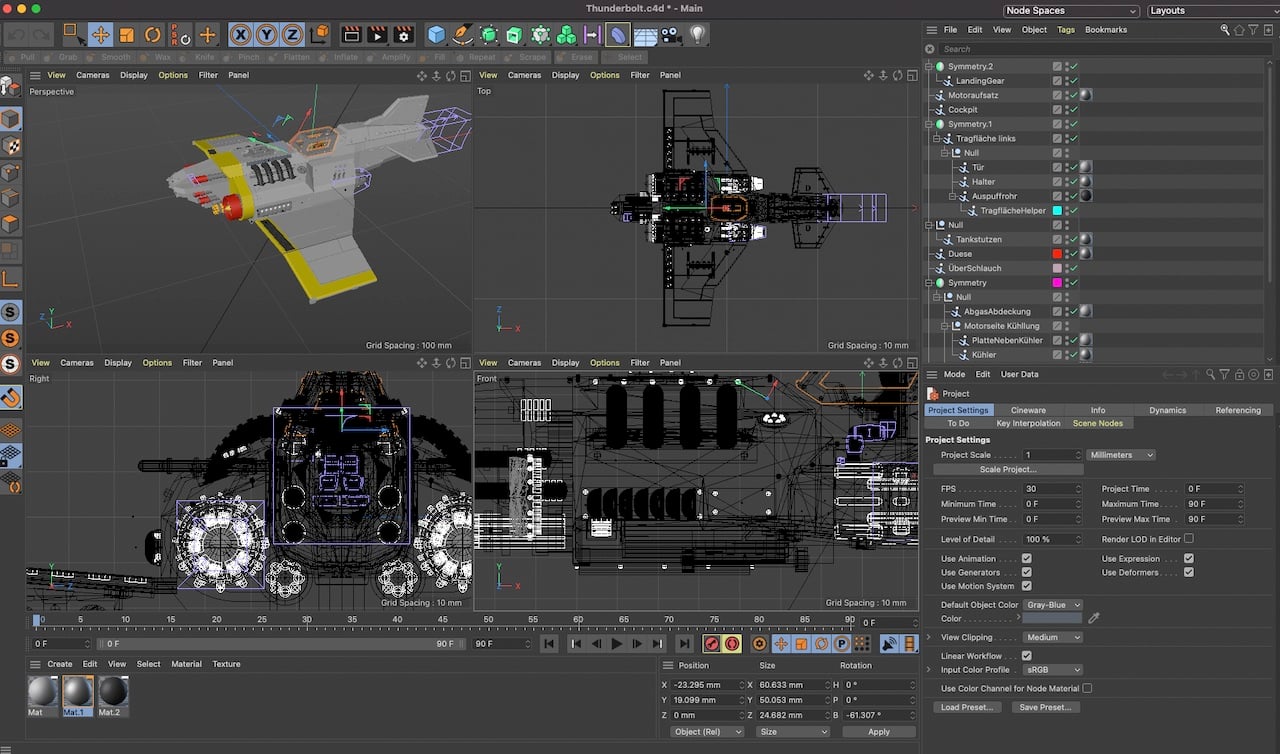Click Apply in Coordinates manager
This screenshot has height=754, width=1280.
[878, 732]
